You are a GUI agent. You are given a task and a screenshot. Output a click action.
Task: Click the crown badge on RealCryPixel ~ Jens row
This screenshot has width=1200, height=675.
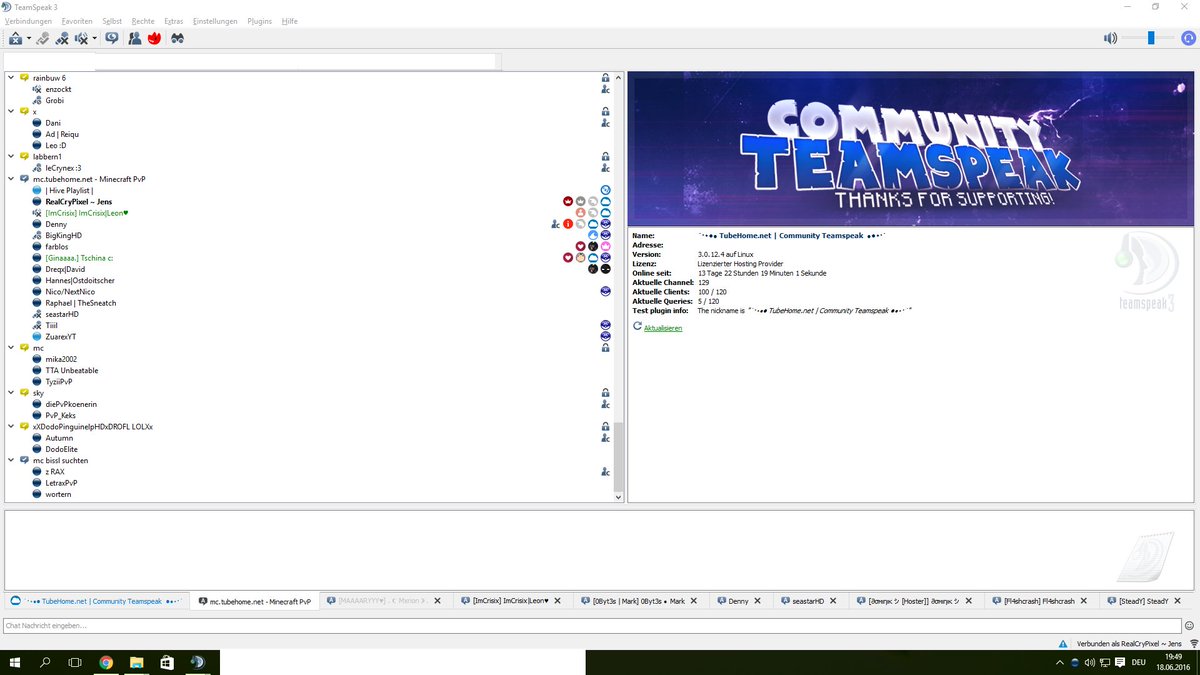pyautogui.click(x=568, y=202)
